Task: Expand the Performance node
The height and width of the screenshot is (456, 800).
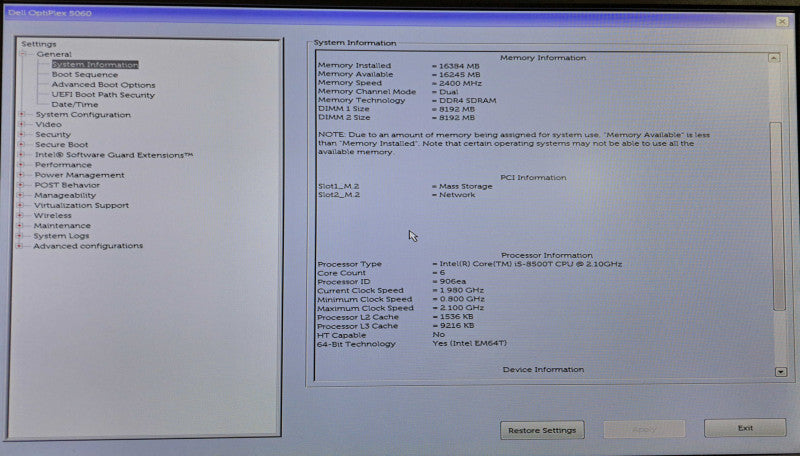Action: [21, 165]
